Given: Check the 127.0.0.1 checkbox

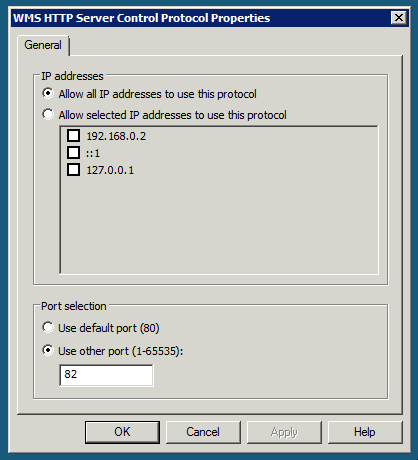Looking at the screenshot, I should [x=73, y=170].
